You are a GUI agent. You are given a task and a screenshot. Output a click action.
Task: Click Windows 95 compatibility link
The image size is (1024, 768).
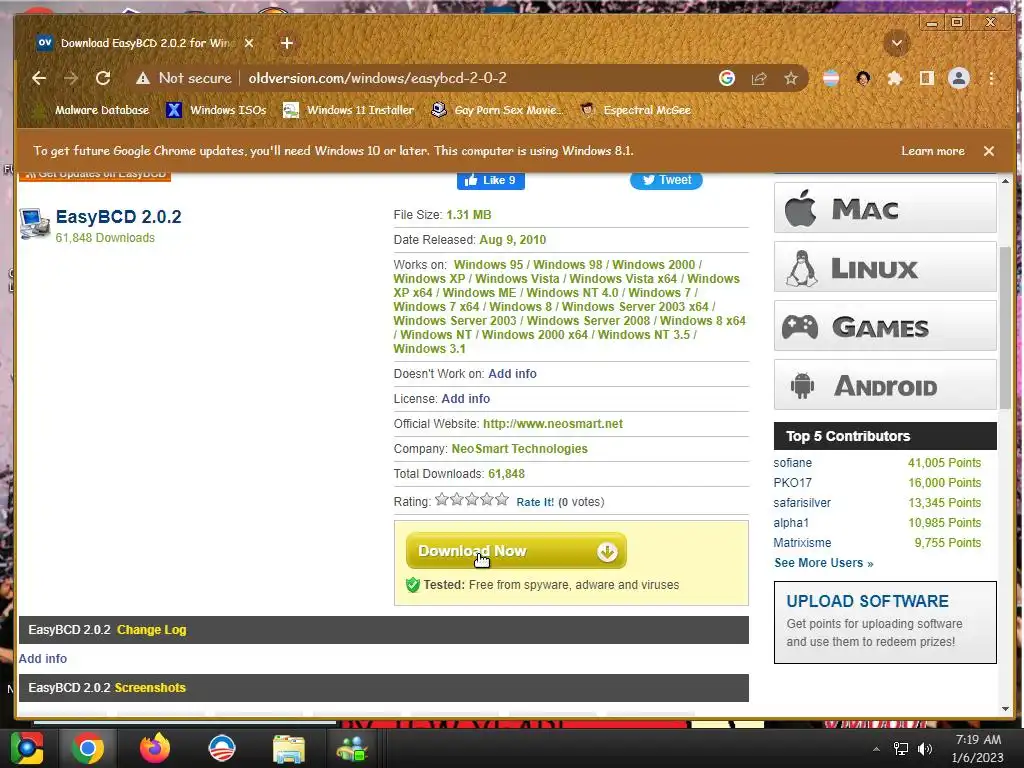pyautogui.click(x=488, y=265)
